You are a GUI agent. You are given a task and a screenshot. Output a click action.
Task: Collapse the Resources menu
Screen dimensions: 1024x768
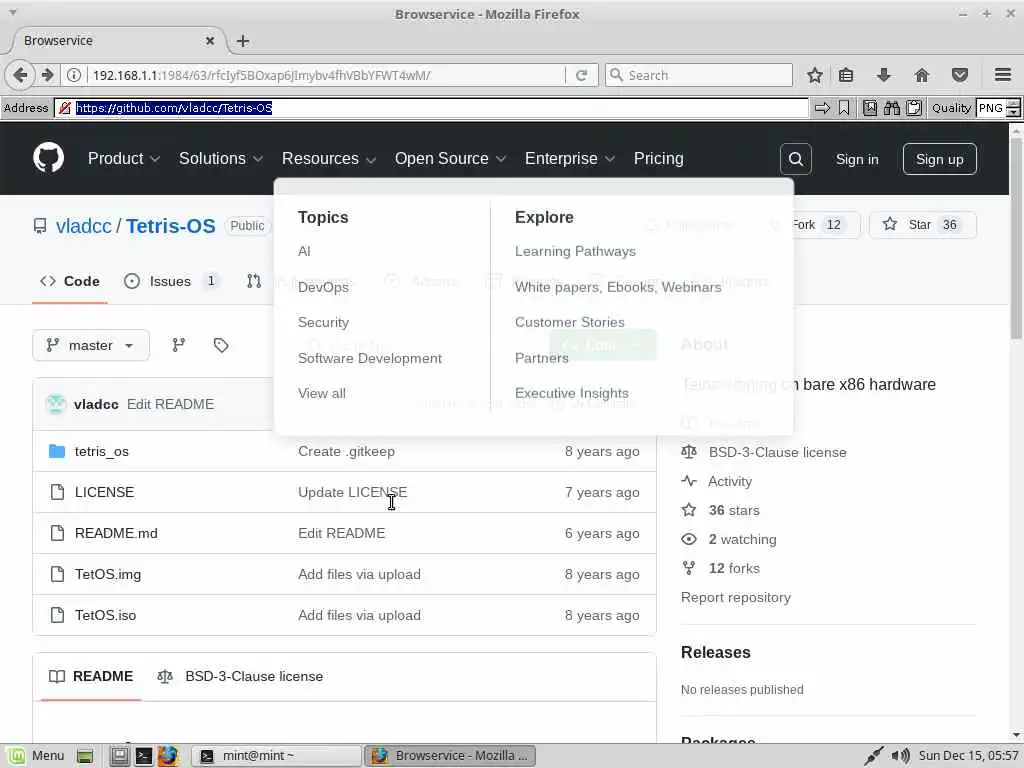(x=328, y=159)
